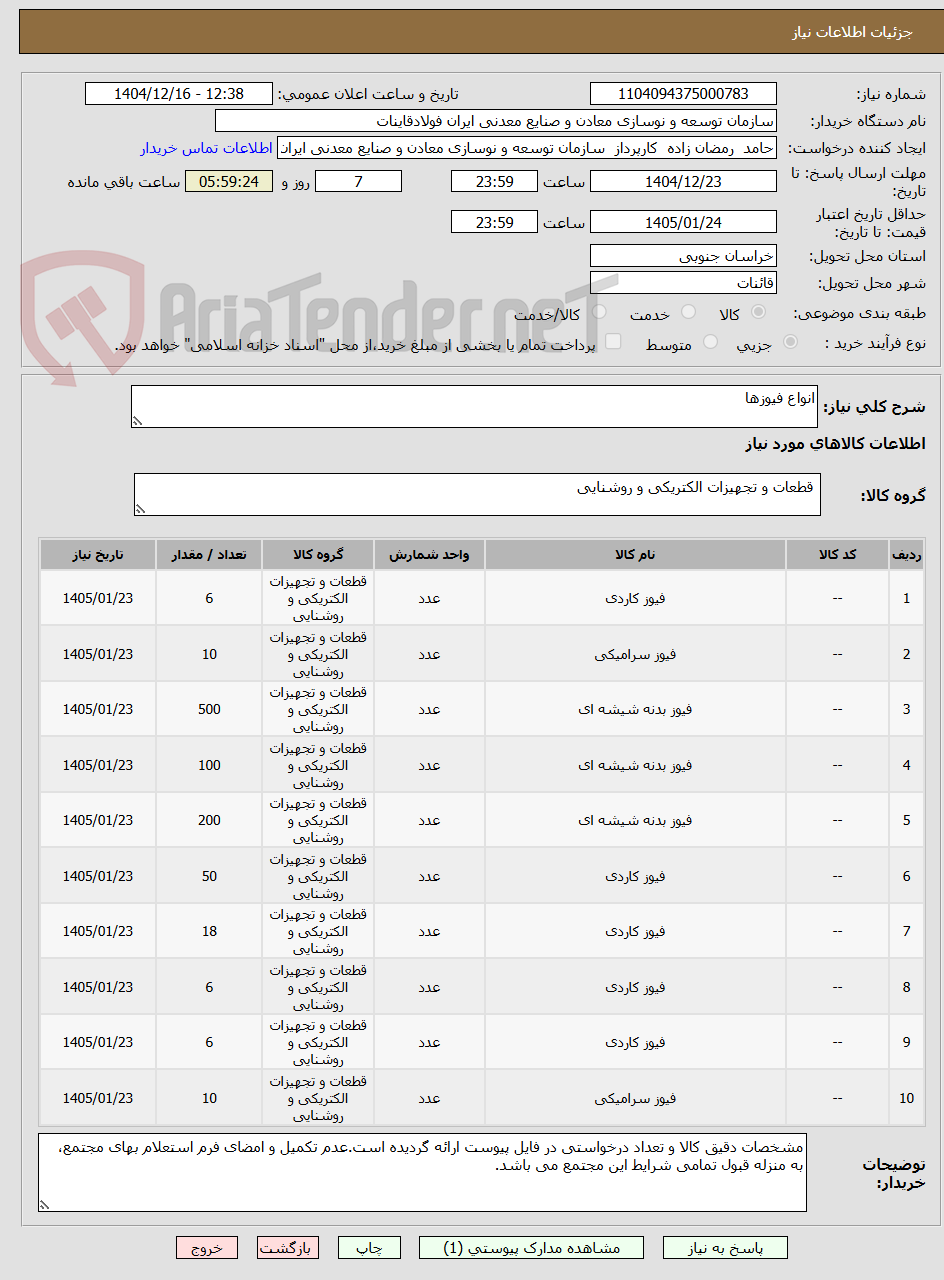Viewport: 944px width, 1280px height.
Task: Open buyer contact info link
Action: click(x=206, y=148)
